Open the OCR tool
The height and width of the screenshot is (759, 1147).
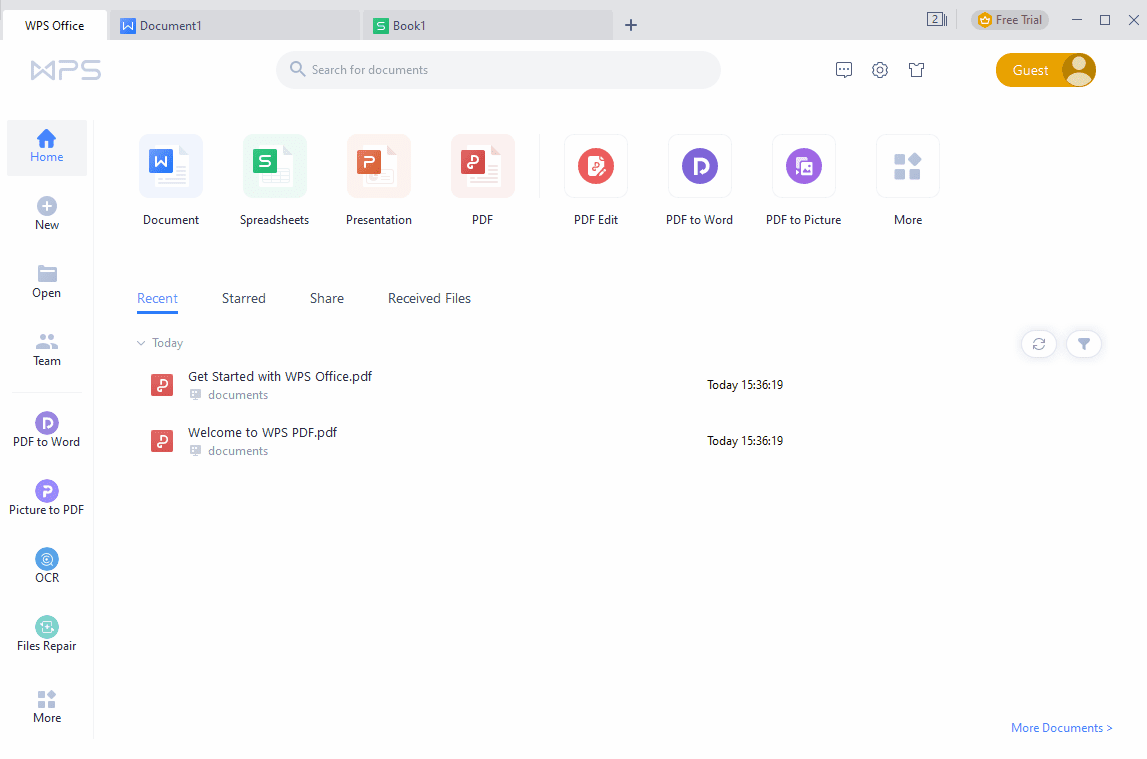[47, 566]
